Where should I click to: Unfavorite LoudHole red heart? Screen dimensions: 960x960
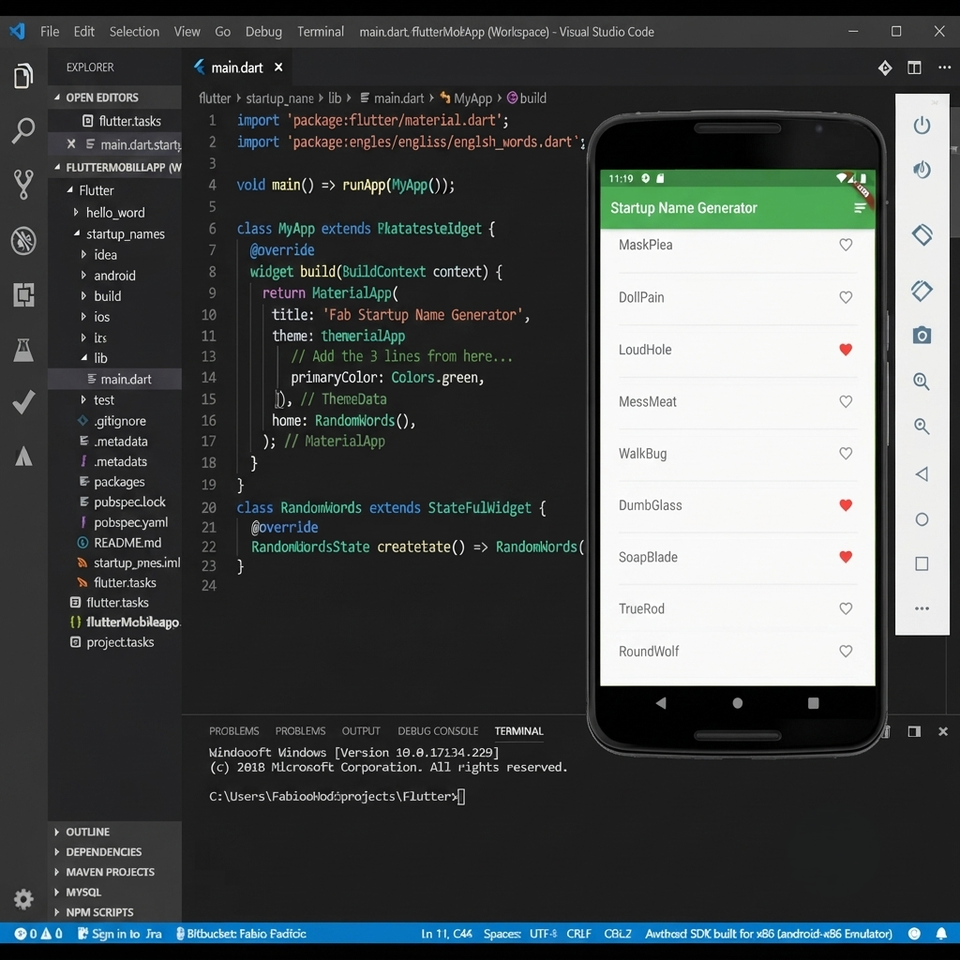[x=846, y=350]
